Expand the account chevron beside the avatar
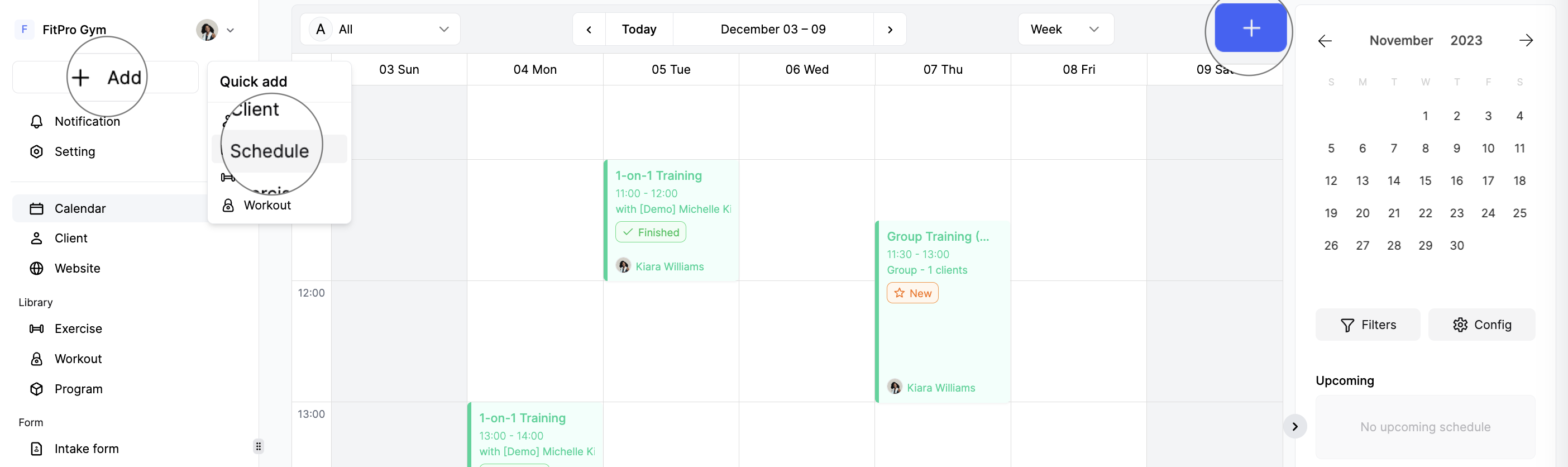The height and width of the screenshot is (467, 1568). click(231, 30)
